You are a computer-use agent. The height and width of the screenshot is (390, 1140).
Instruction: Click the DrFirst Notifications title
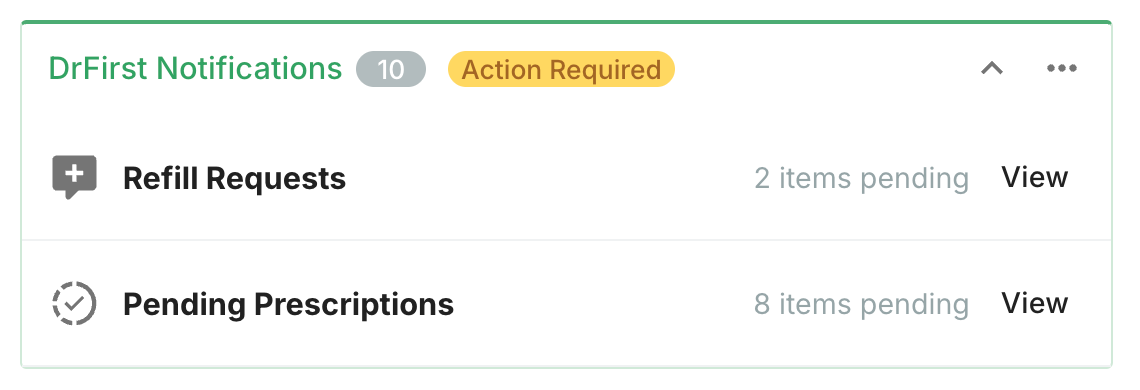click(195, 69)
